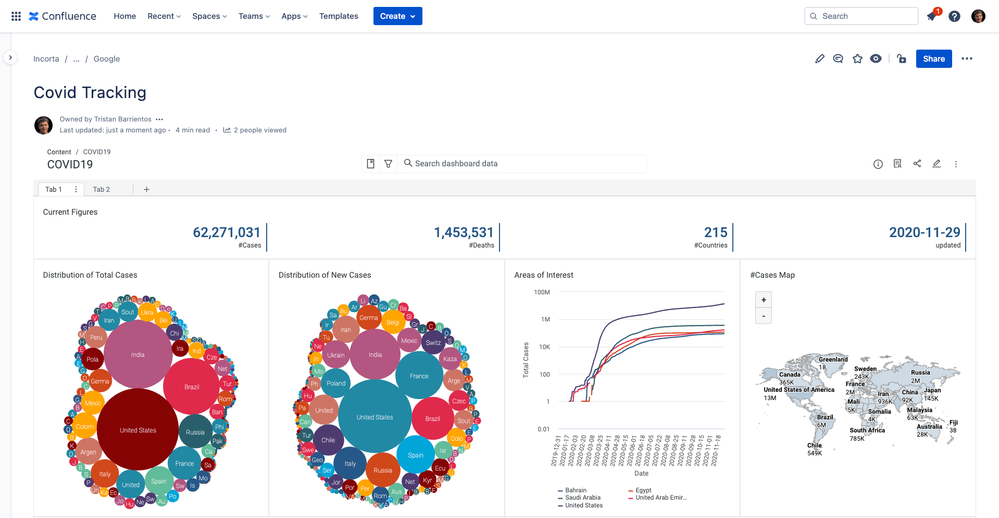Open Google breadcrumb link
Screen dimensions: 999x518
(106, 59)
